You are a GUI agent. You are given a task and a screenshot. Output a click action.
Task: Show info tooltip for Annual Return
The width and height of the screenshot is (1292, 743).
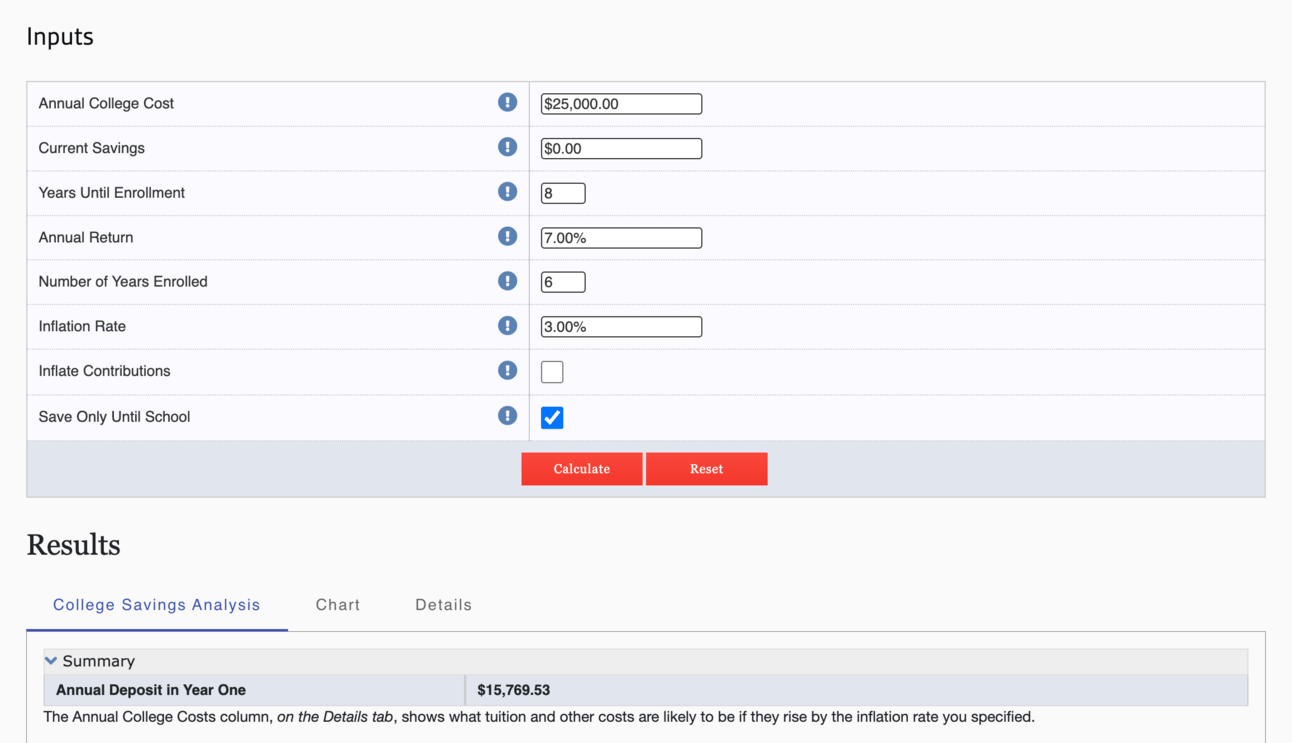pos(507,236)
